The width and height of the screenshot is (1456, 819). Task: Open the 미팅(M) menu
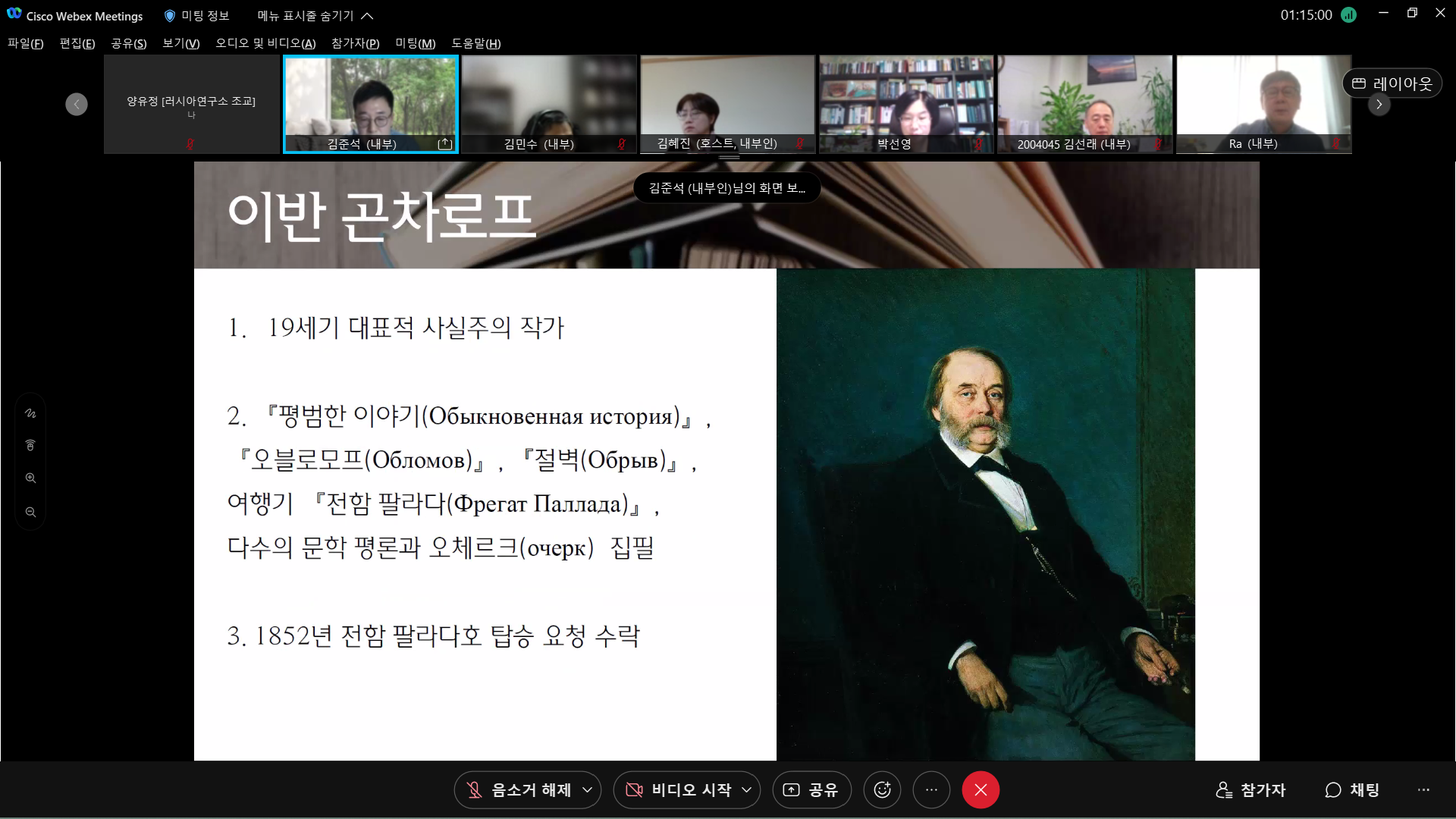416,43
